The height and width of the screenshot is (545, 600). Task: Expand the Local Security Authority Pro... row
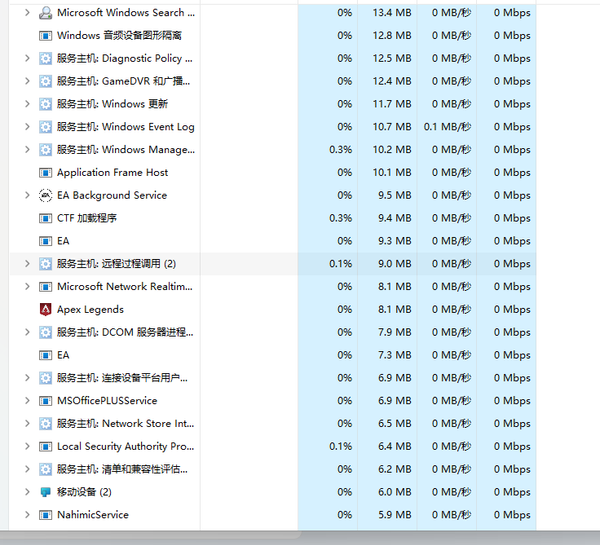click(27, 446)
